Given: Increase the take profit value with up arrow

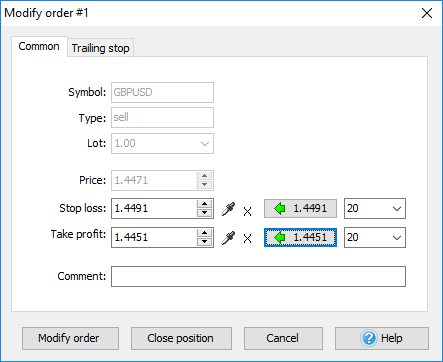Looking at the screenshot, I should point(204,233).
